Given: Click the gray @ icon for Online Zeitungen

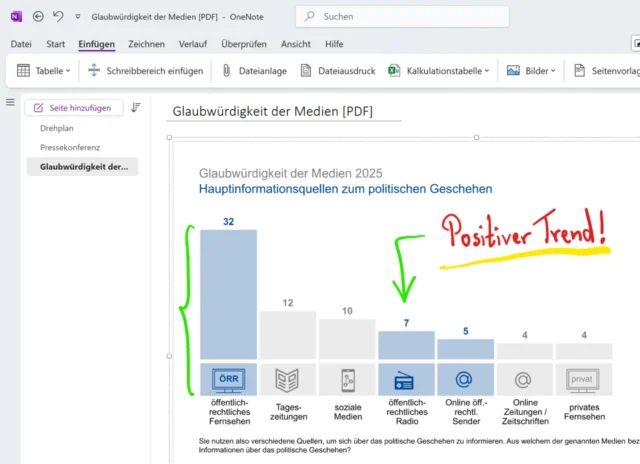Looking at the screenshot, I should (x=523, y=380).
